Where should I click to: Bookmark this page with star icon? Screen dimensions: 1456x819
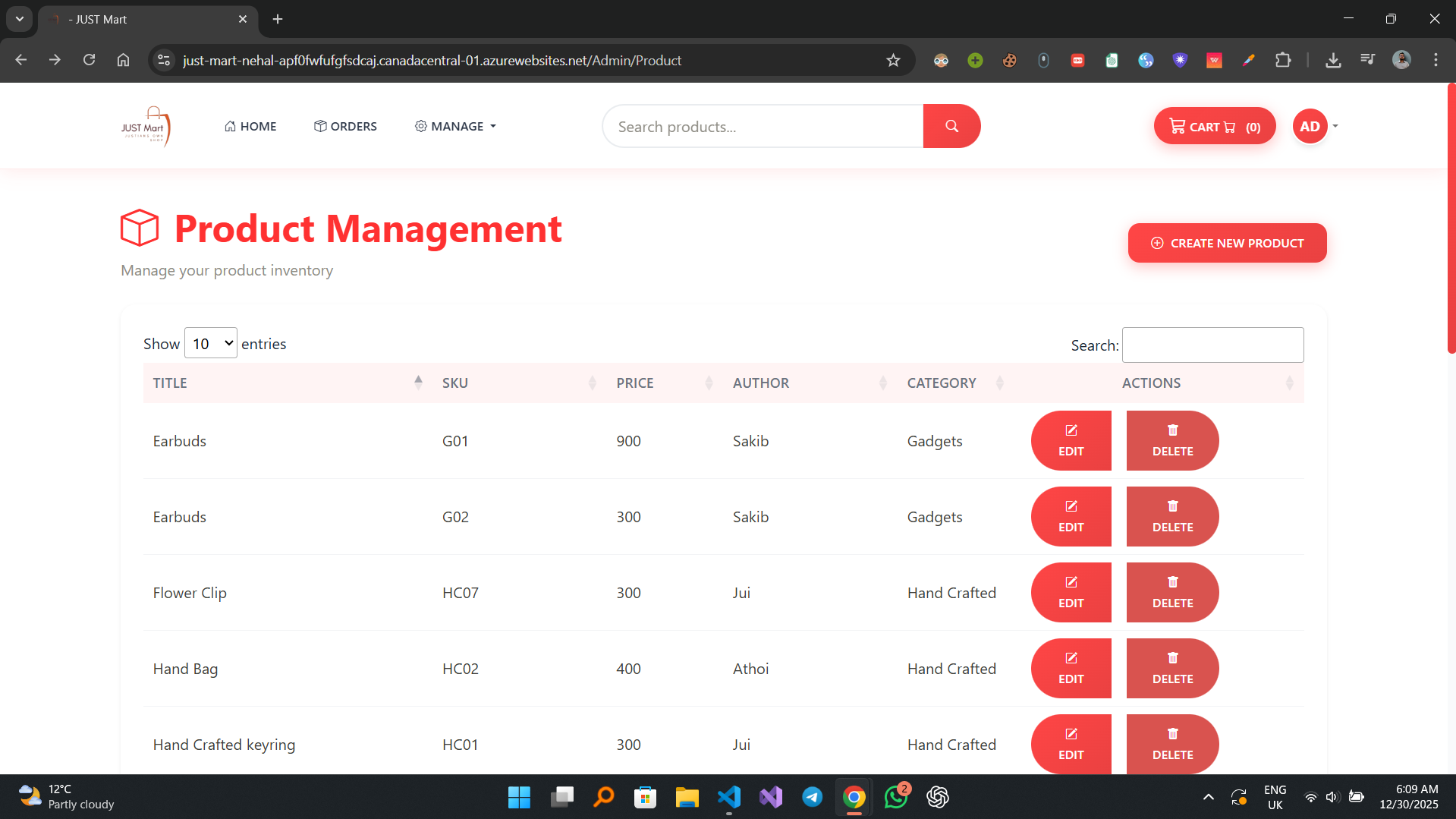(893, 61)
